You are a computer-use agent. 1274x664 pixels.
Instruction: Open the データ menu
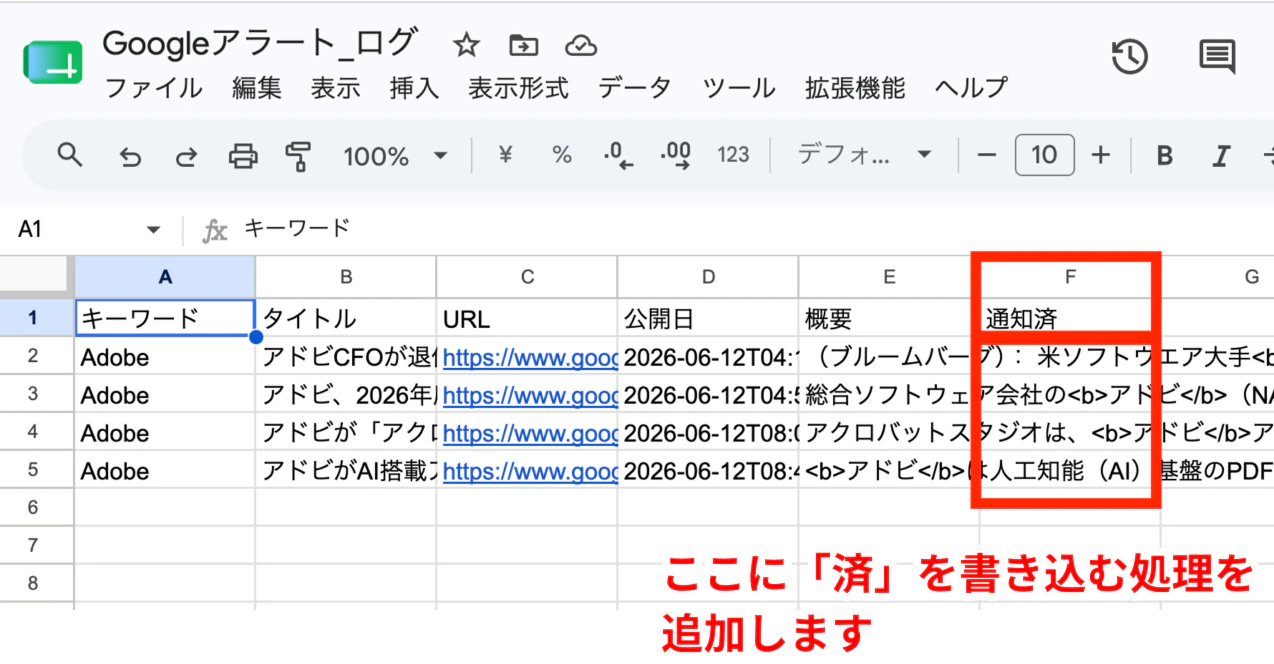coord(635,88)
